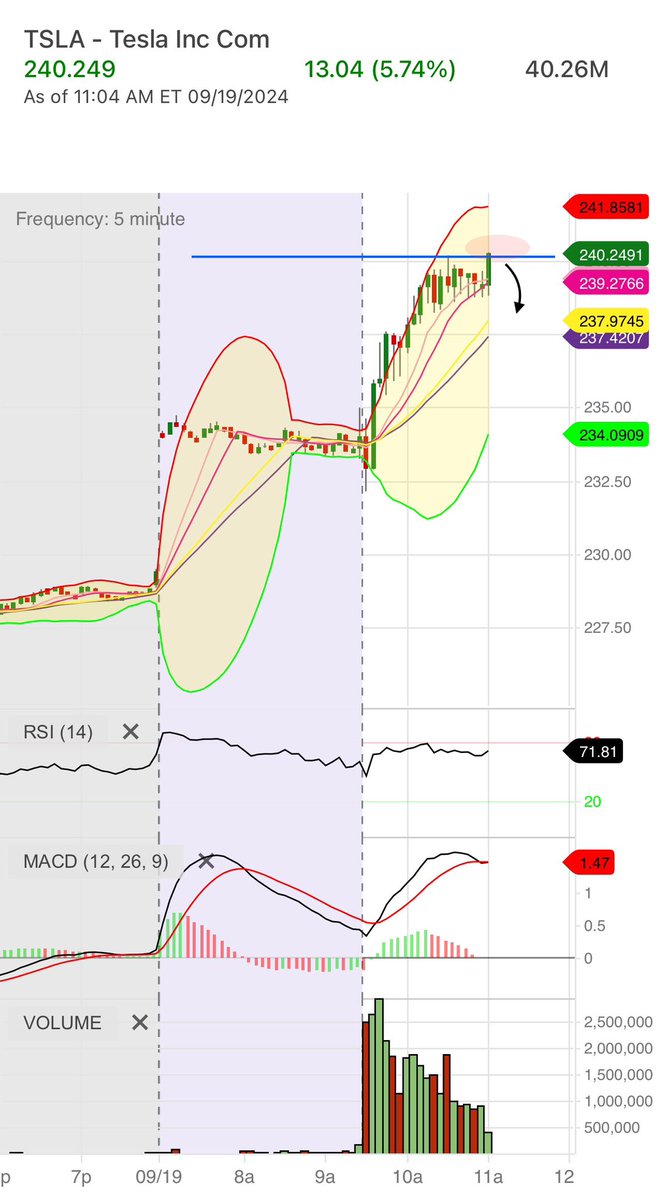668x1200 pixels.
Task: Tap the 09/19 date axis label
Action: 157,1177
